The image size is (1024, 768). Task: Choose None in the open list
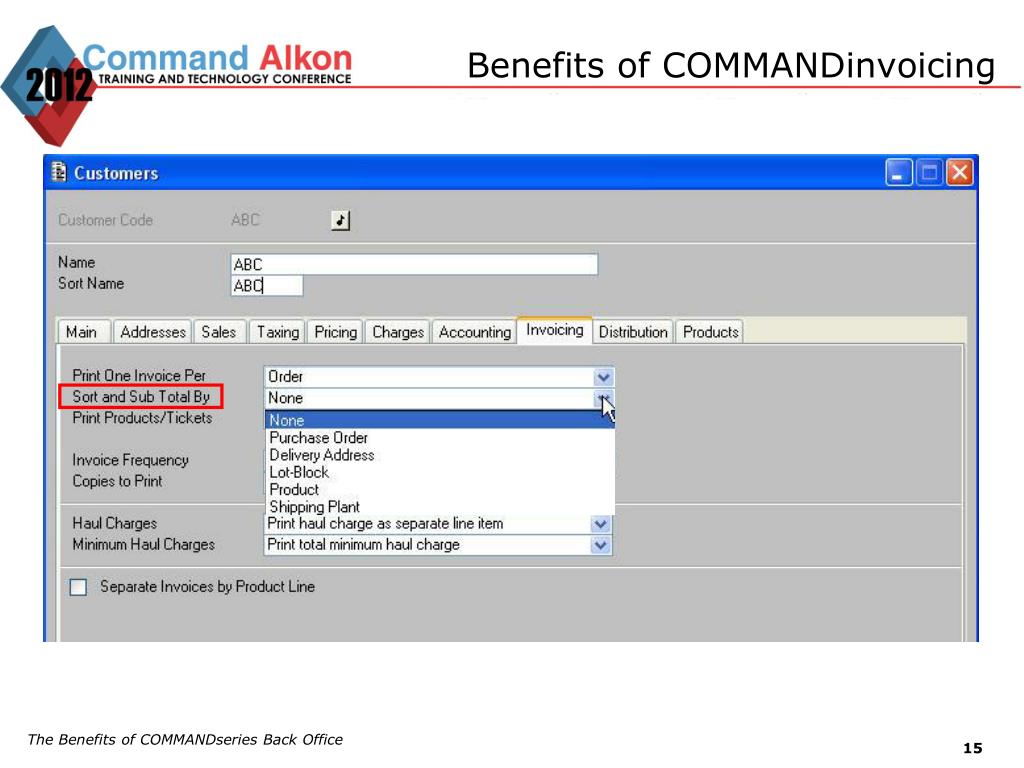coord(440,420)
